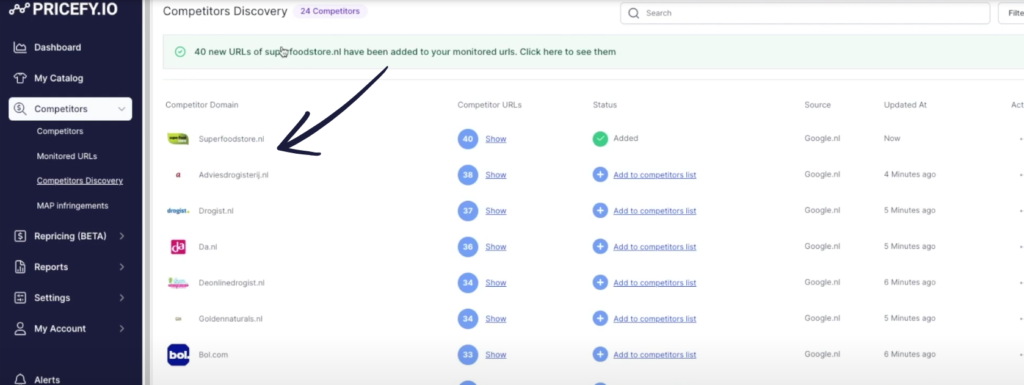The height and width of the screenshot is (385, 1024).
Task: Click the Da.nl pink logo
Action: tap(178, 247)
